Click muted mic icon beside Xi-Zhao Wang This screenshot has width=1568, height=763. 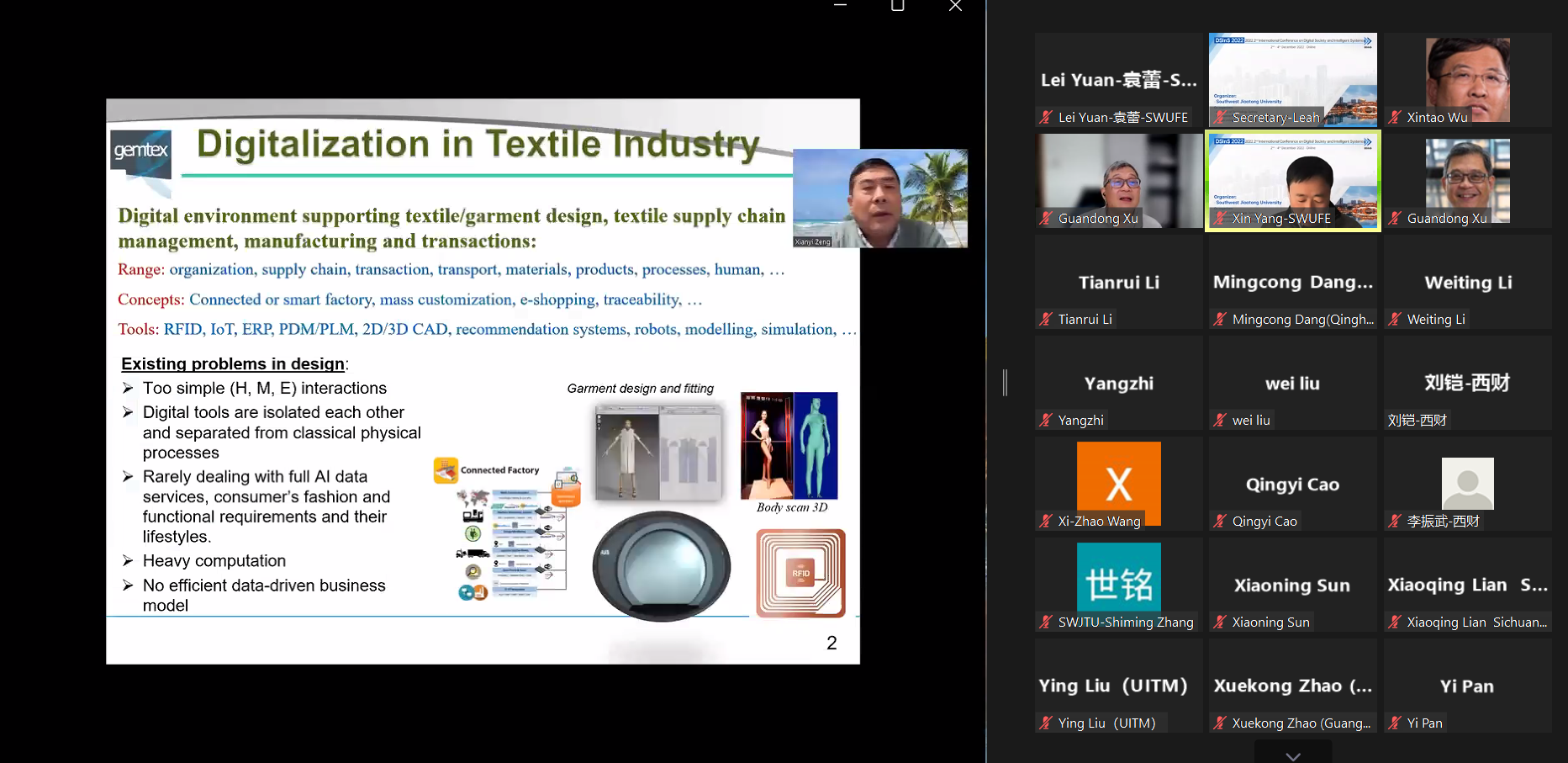(x=1046, y=522)
